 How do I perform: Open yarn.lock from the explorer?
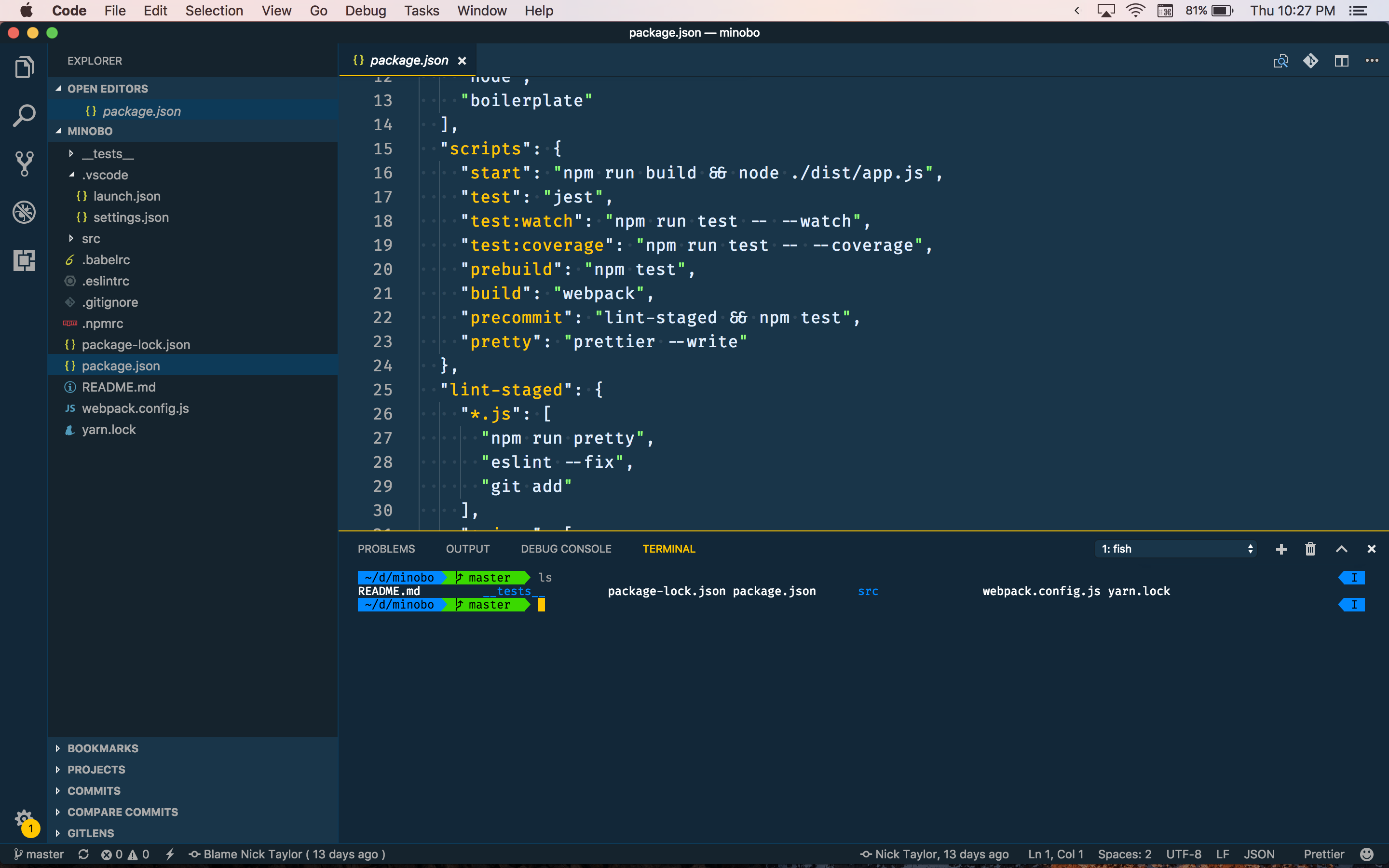[x=109, y=429]
